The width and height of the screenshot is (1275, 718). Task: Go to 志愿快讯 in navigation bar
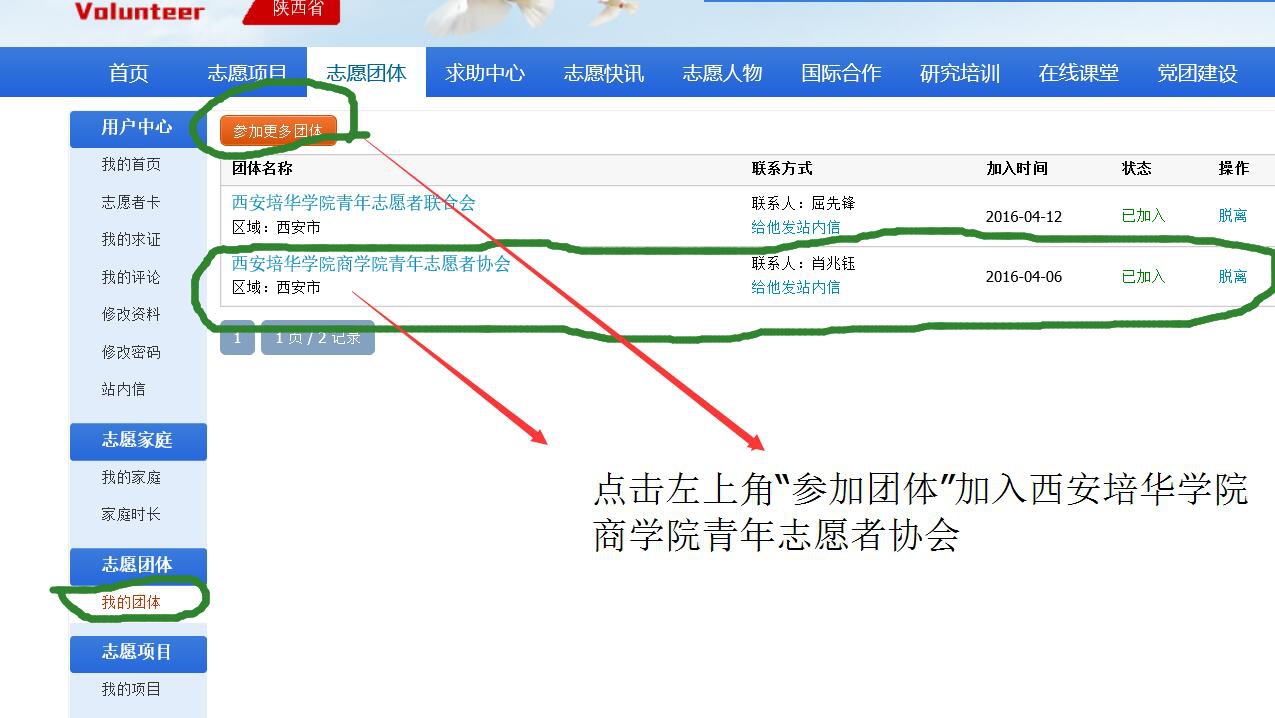(603, 73)
